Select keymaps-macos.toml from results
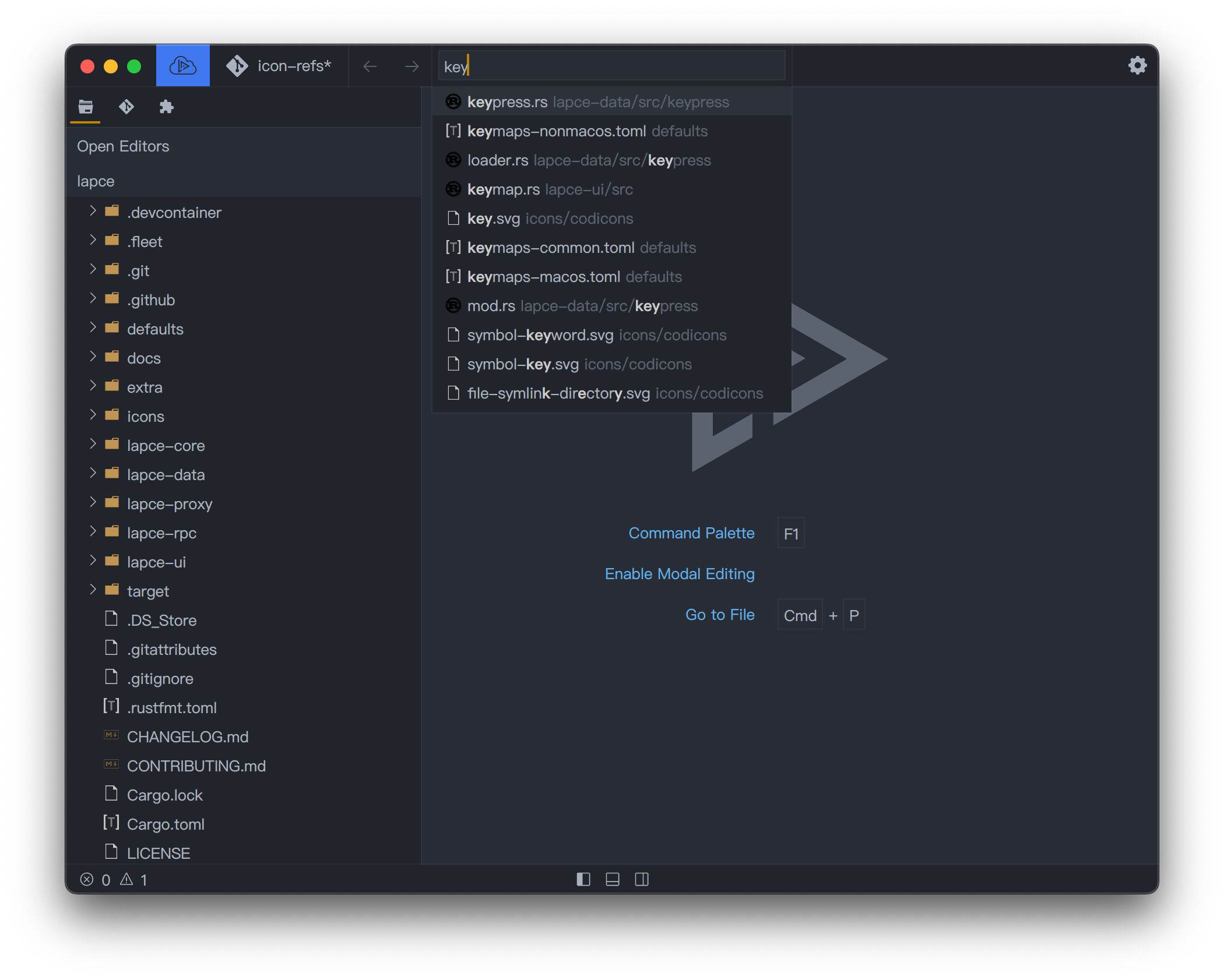The height and width of the screenshot is (980, 1224). point(543,277)
